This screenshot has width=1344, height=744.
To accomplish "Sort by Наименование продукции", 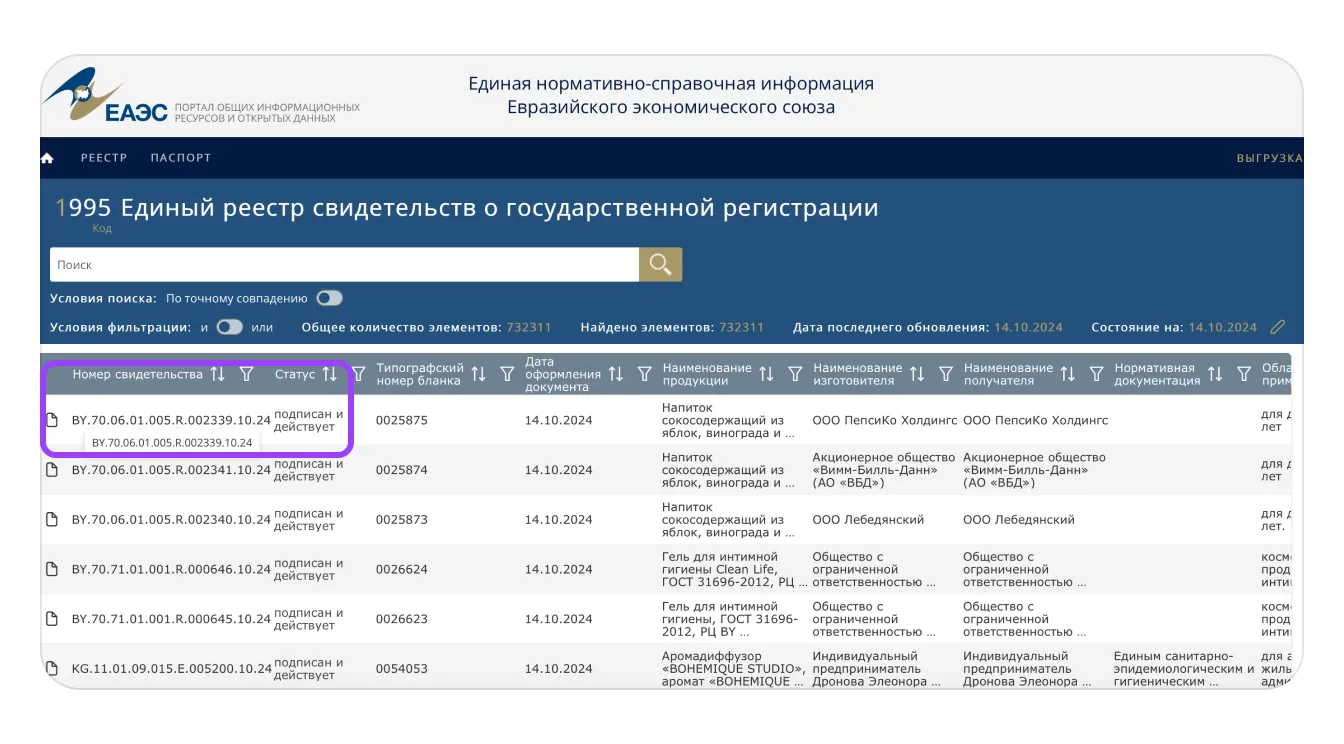I will coord(766,374).
